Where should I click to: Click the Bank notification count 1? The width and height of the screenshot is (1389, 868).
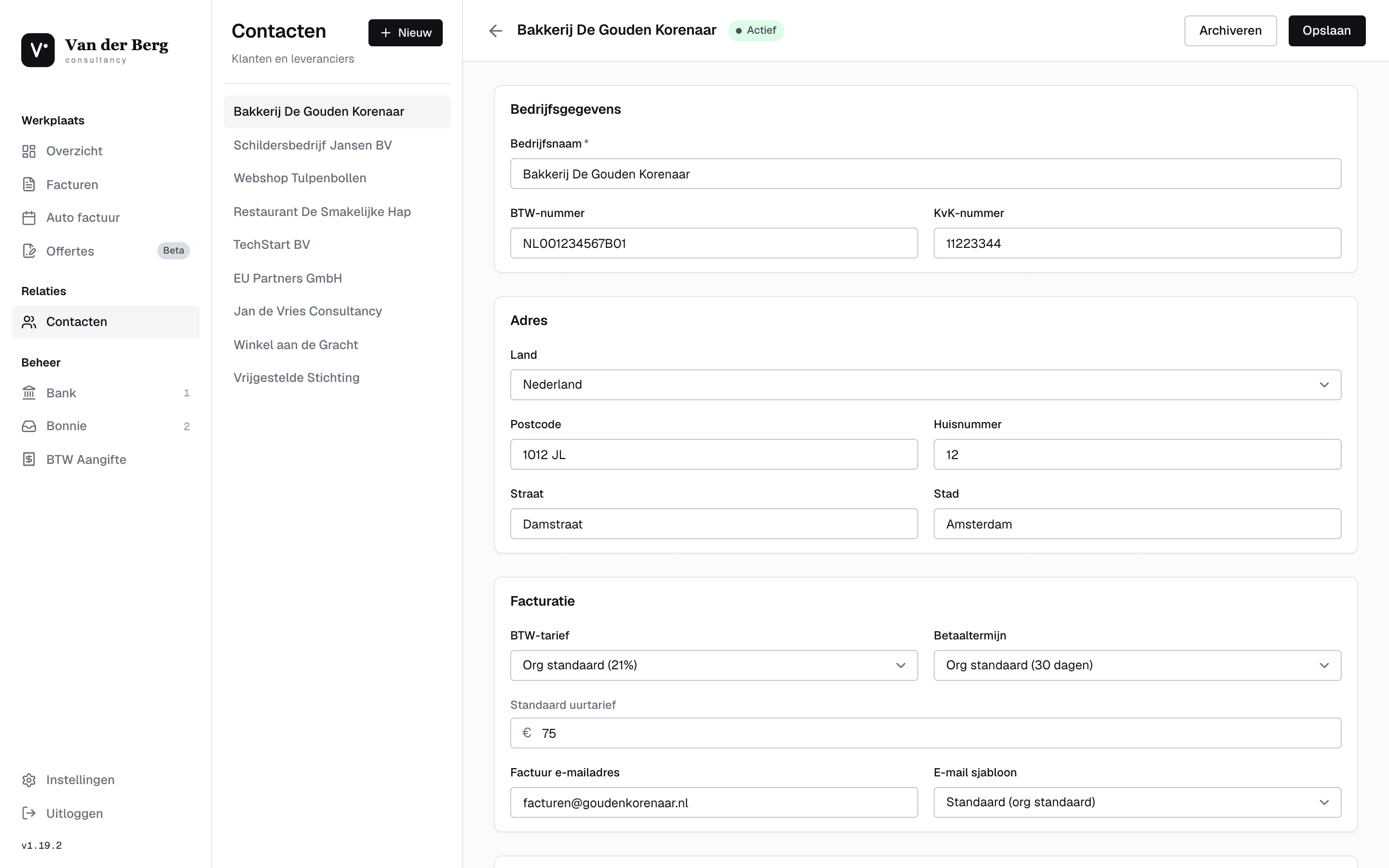pyautogui.click(x=187, y=393)
